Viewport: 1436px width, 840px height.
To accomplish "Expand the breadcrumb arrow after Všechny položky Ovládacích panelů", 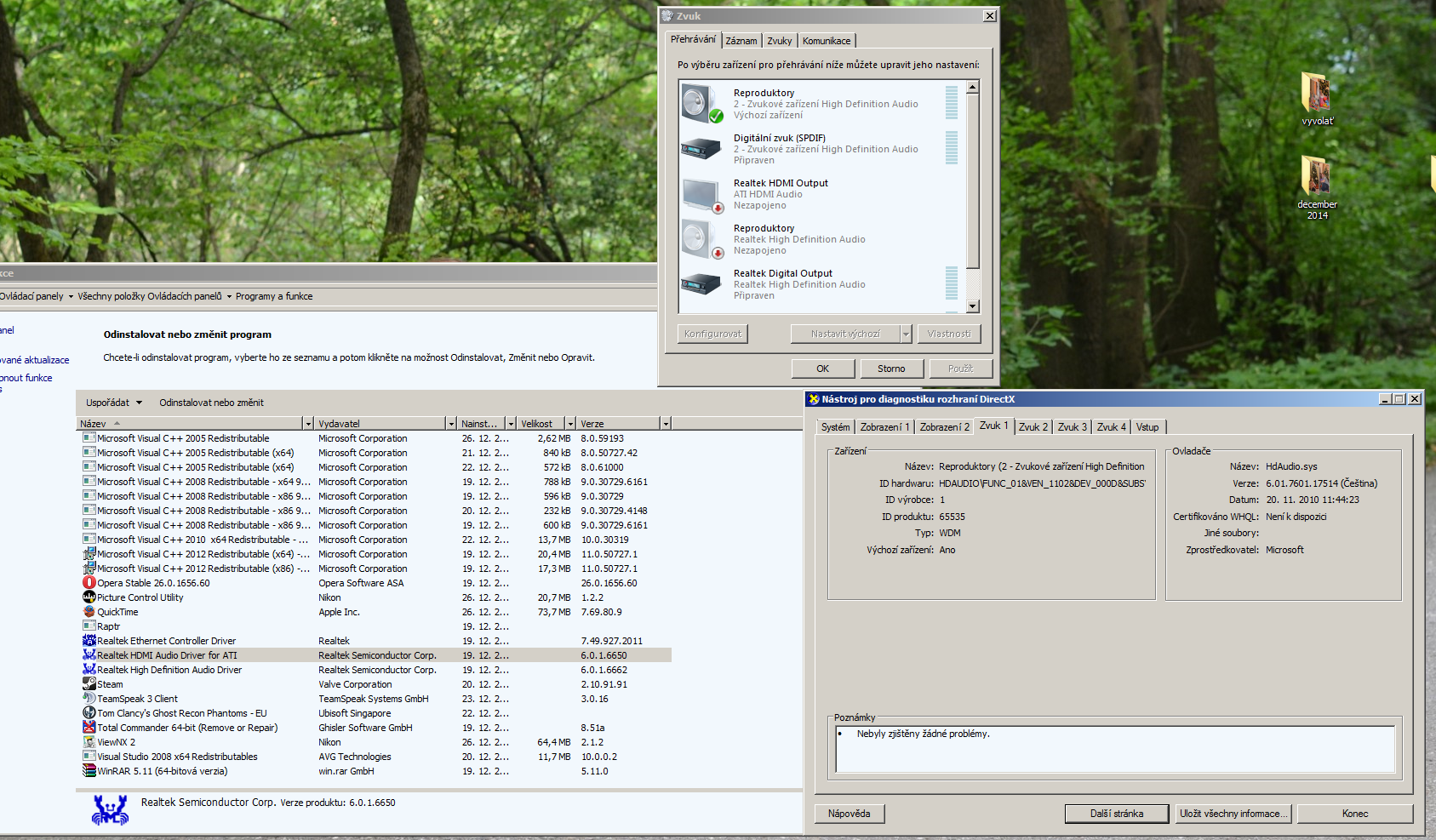I will pos(229,296).
